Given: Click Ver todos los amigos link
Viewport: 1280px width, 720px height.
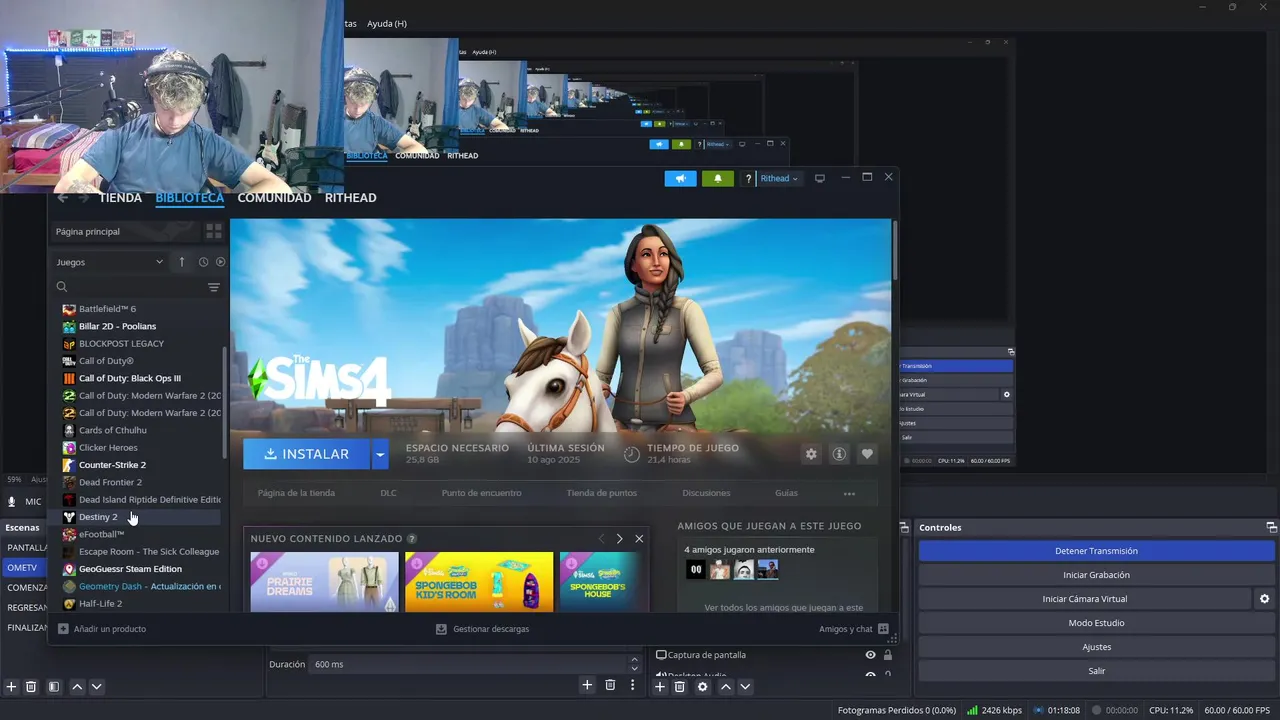Looking at the screenshot, I should 783,607.
